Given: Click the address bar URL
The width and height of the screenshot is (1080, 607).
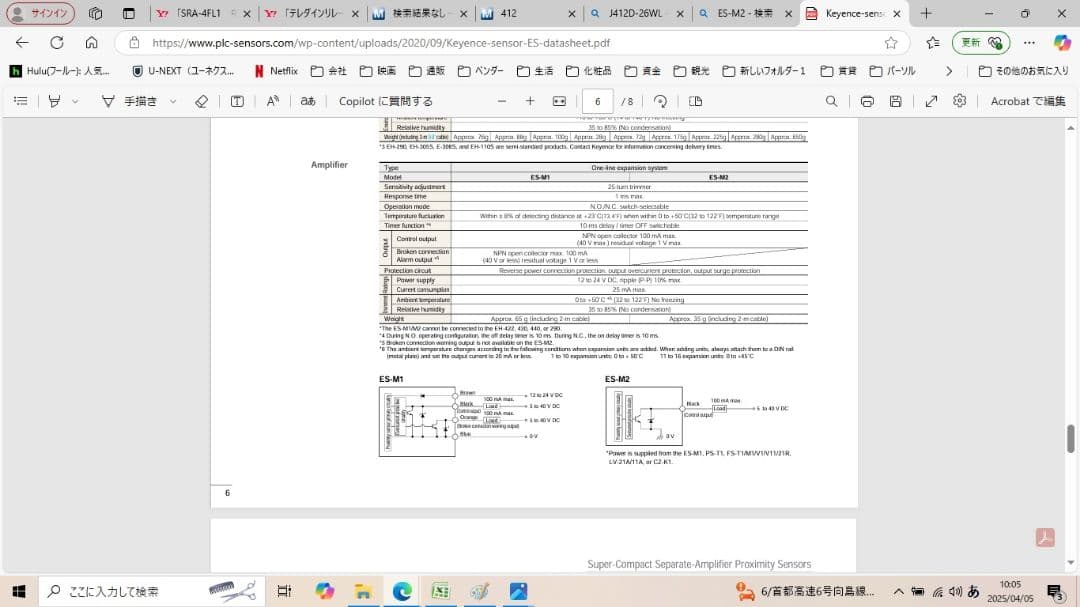Looking at the screenshot, I should pos(381,43).
